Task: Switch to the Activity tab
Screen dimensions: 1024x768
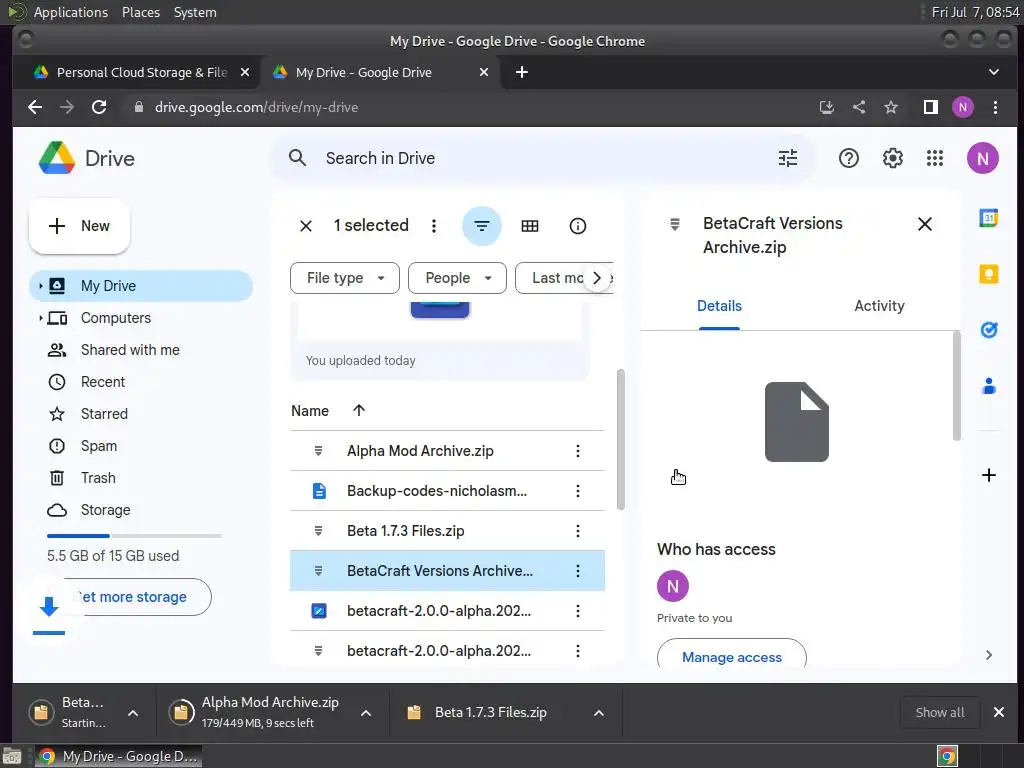Action: point(879,306)
